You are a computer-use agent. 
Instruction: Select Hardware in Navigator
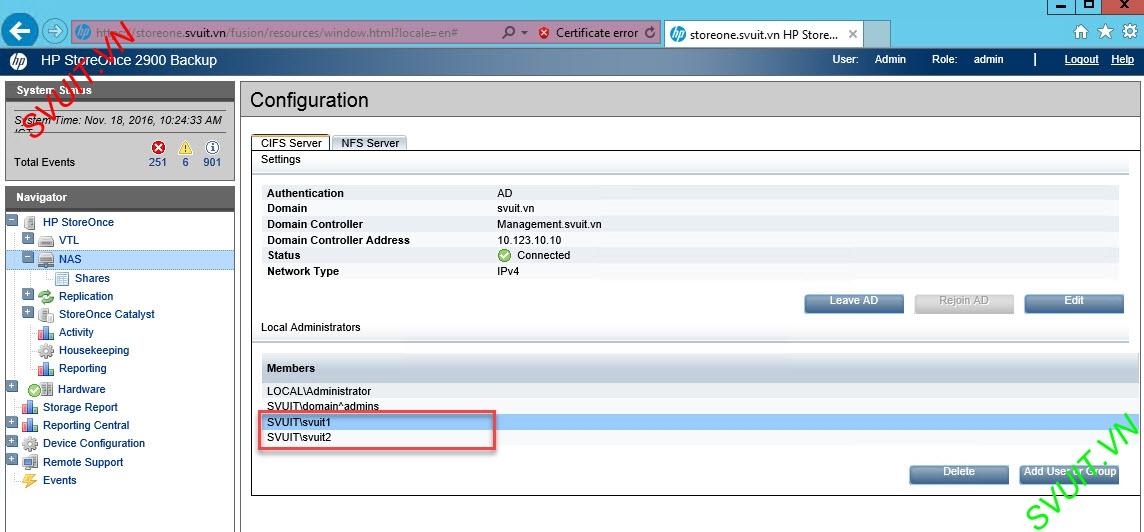pyautogui.click(x=82, y=389)
